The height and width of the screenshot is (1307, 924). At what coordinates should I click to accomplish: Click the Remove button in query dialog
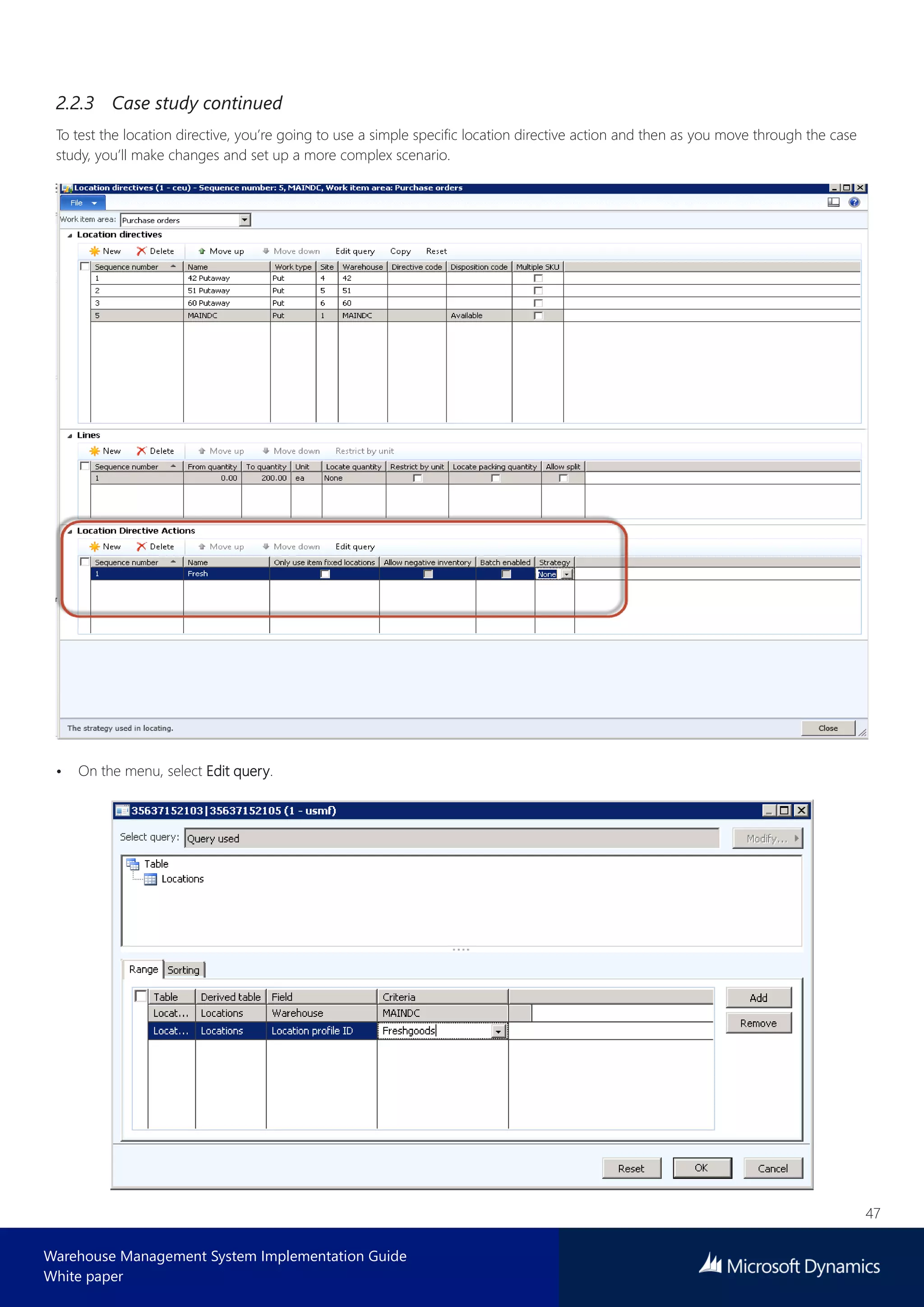(758, 1024)
